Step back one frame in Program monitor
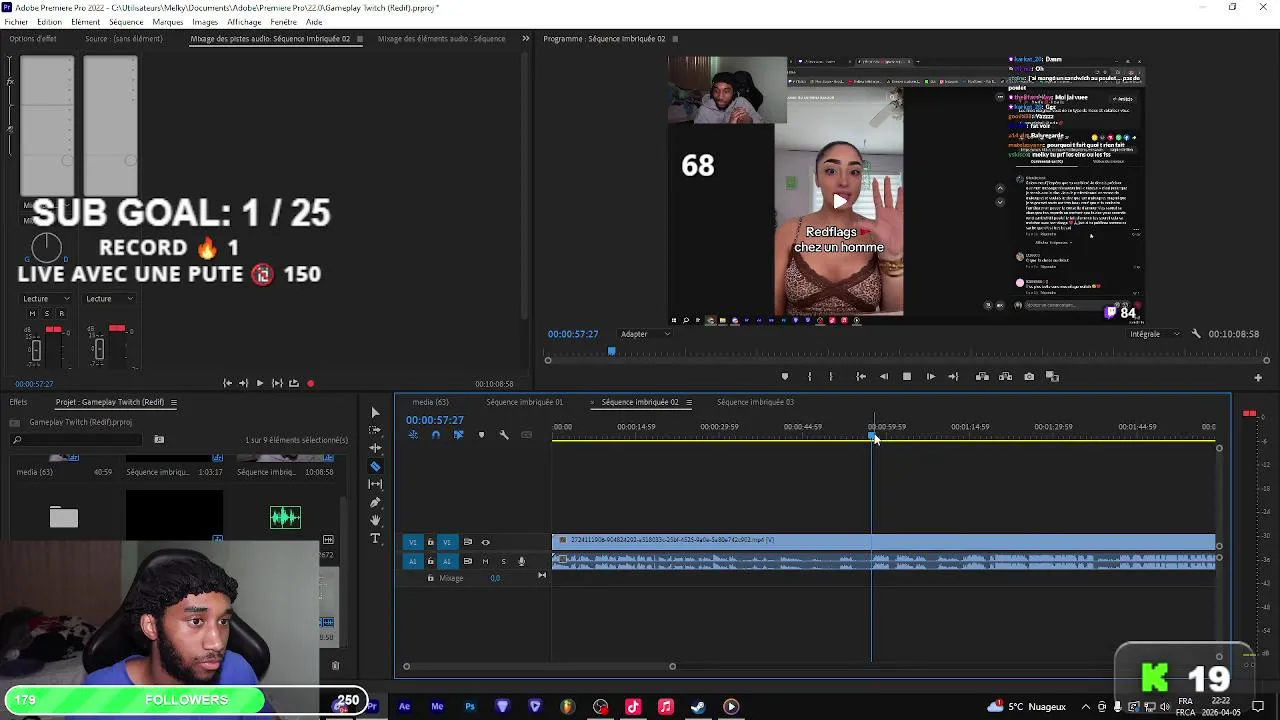Viewport: 1280px width, 720px height. click(x=884, y=377)
